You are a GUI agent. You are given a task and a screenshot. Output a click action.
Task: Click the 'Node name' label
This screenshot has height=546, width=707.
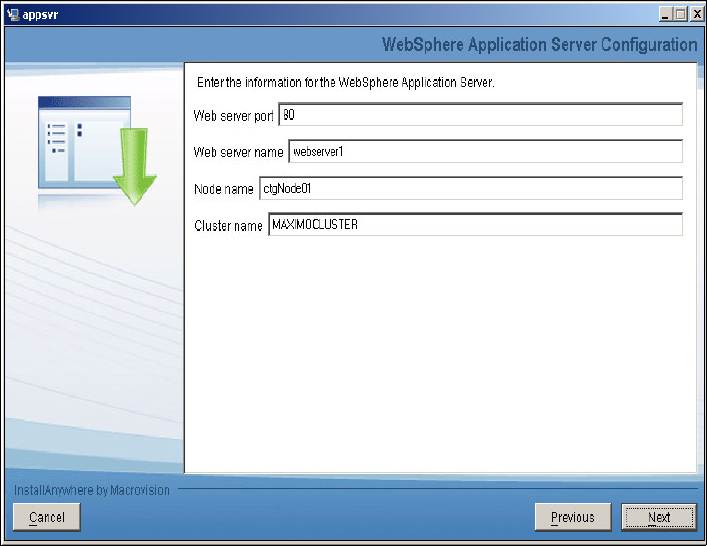click(224, 189)
